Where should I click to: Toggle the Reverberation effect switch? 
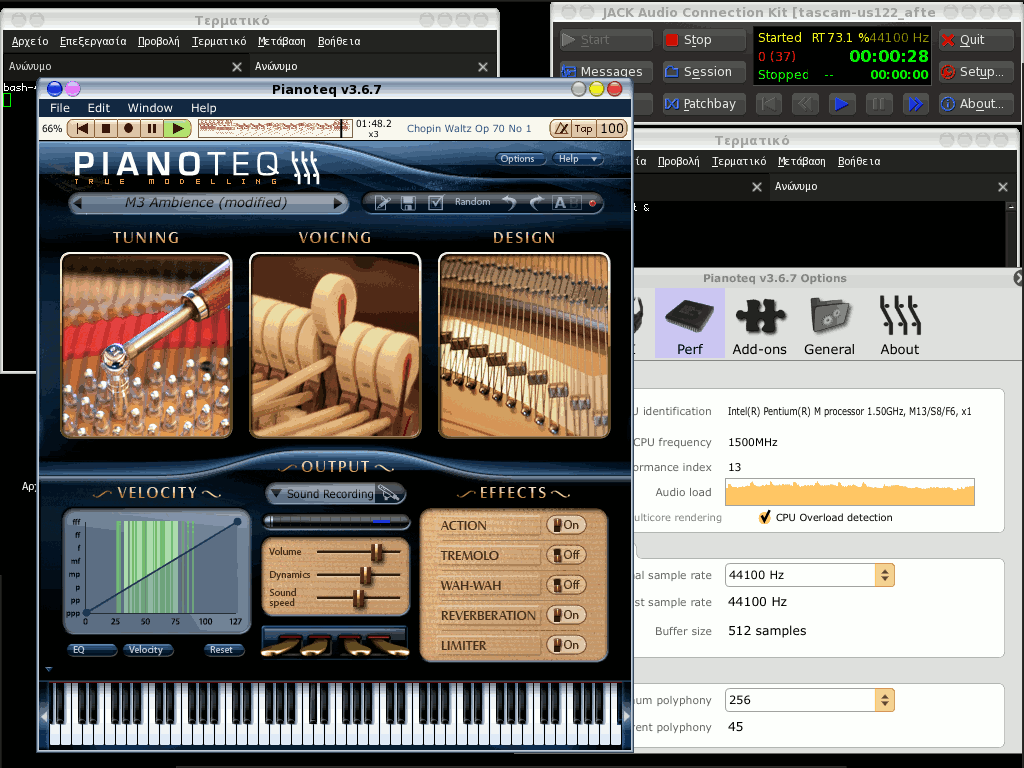click(x=566, y=615)
